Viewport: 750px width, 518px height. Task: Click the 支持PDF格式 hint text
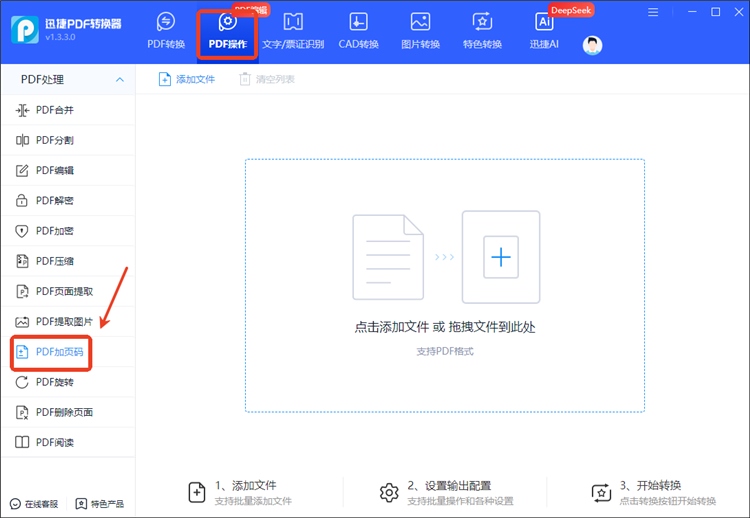tap(445, 352)
